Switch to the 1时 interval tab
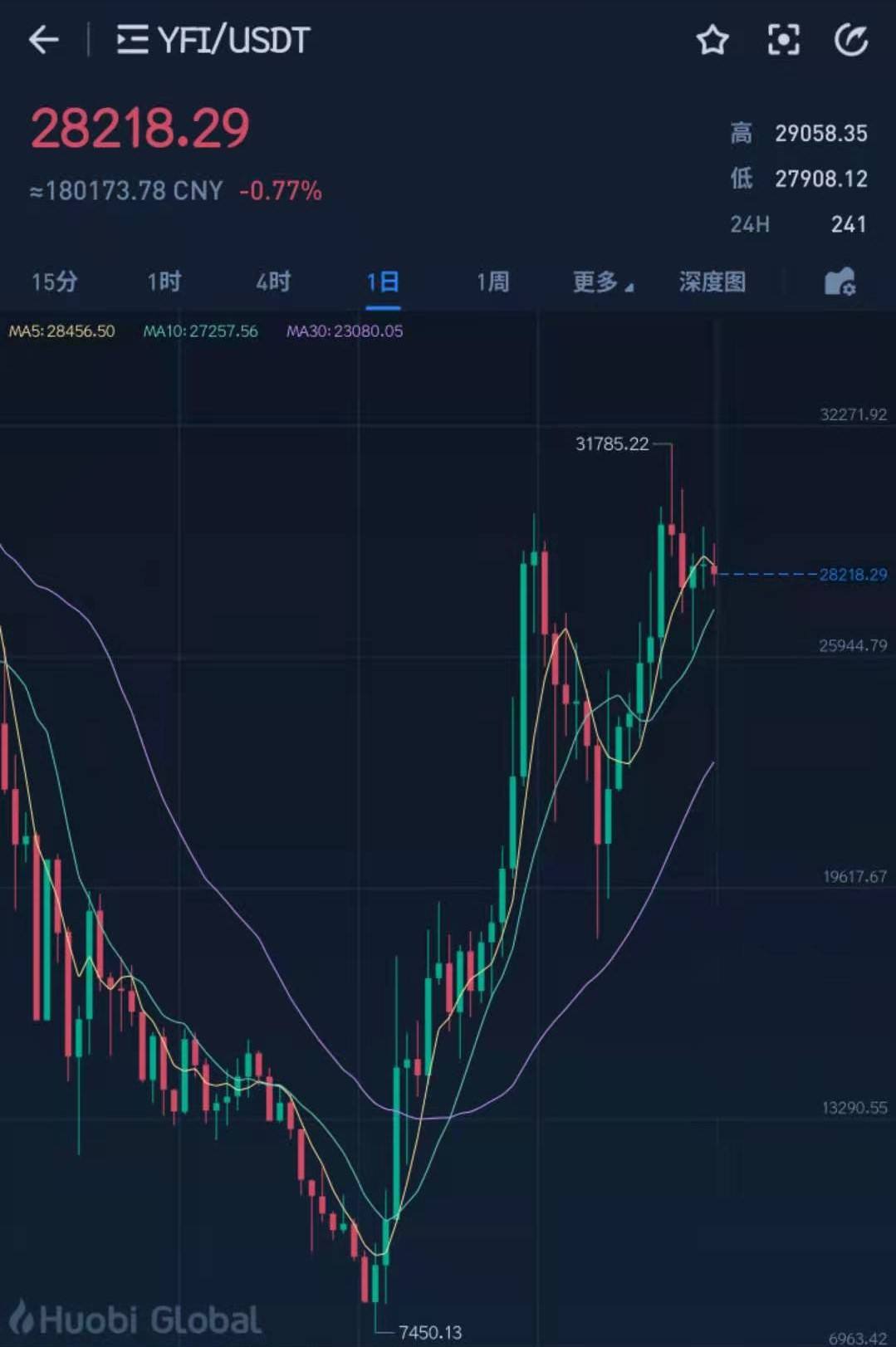The height and width of the screenshot is (1347, 896). 164,282
